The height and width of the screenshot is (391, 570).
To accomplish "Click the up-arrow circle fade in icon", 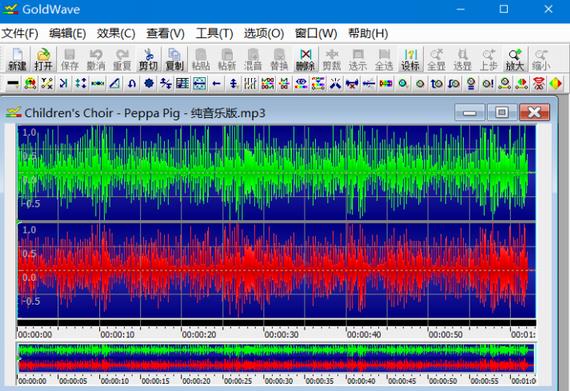I will pos(437,84).
